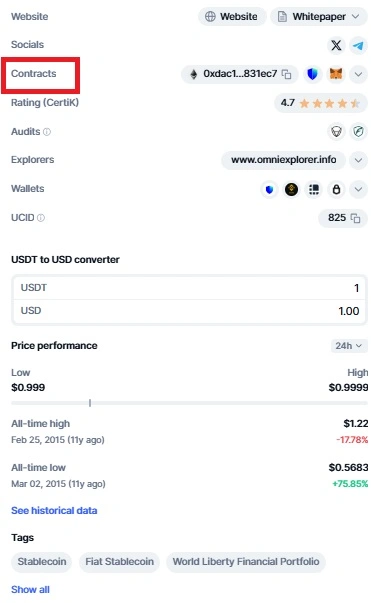
Task: Open the 24h price performance dropdown
Action: coord(349,346)
